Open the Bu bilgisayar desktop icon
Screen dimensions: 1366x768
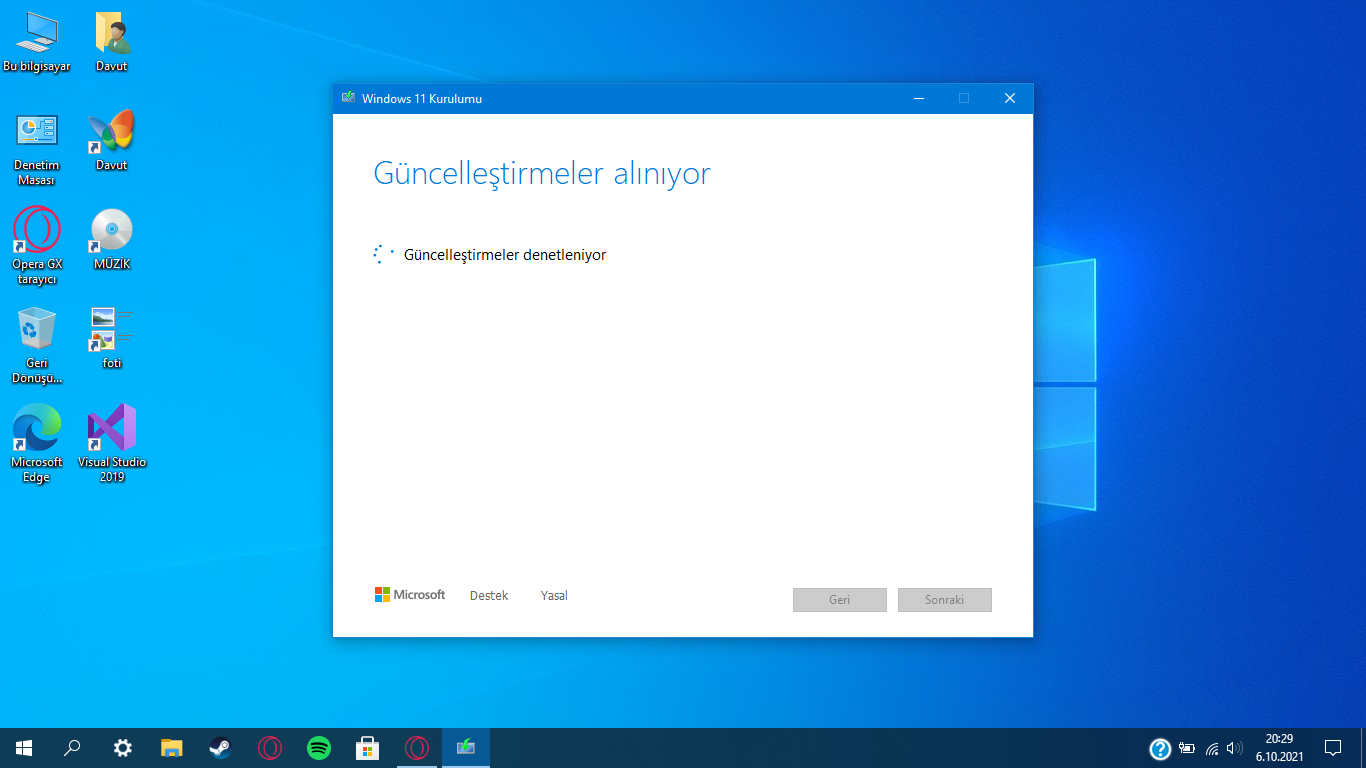coord(37,43)
